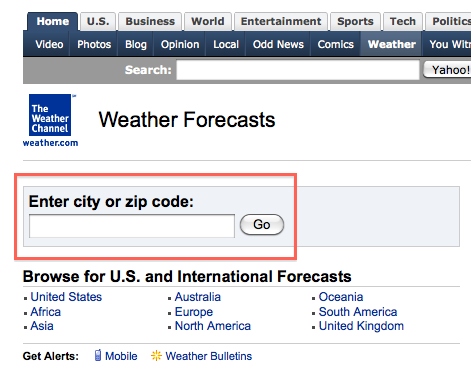Open the Odd News section
The width and height of the screenshot is (471, 374).
tap(278, 44)
